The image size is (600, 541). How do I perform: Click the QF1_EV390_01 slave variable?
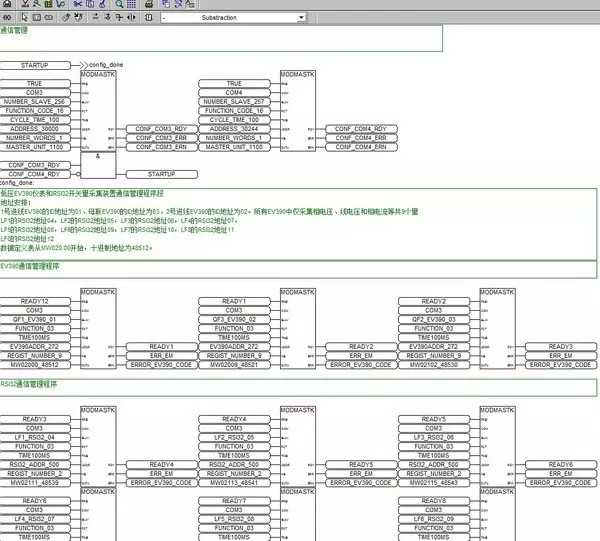click(x=35, y=320)
